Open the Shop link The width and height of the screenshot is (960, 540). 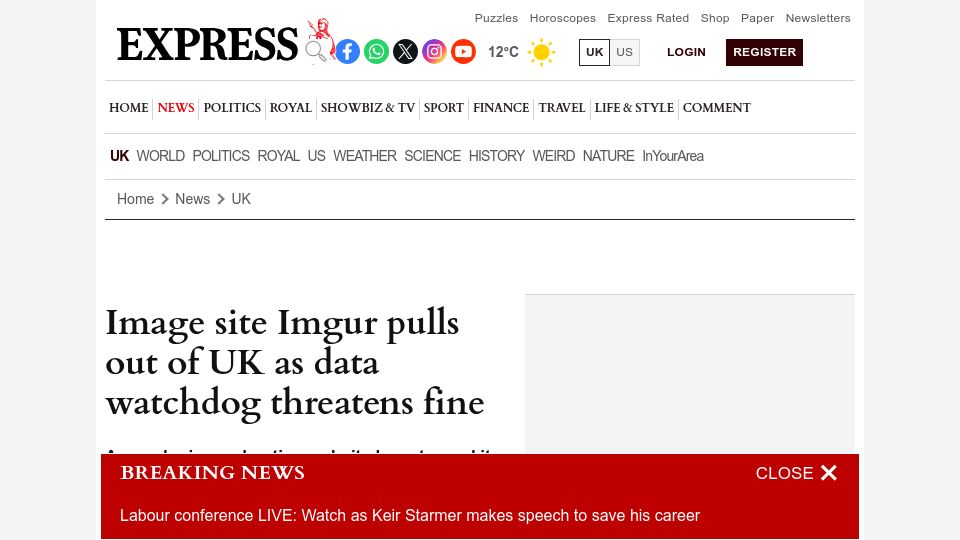[715, 18]
